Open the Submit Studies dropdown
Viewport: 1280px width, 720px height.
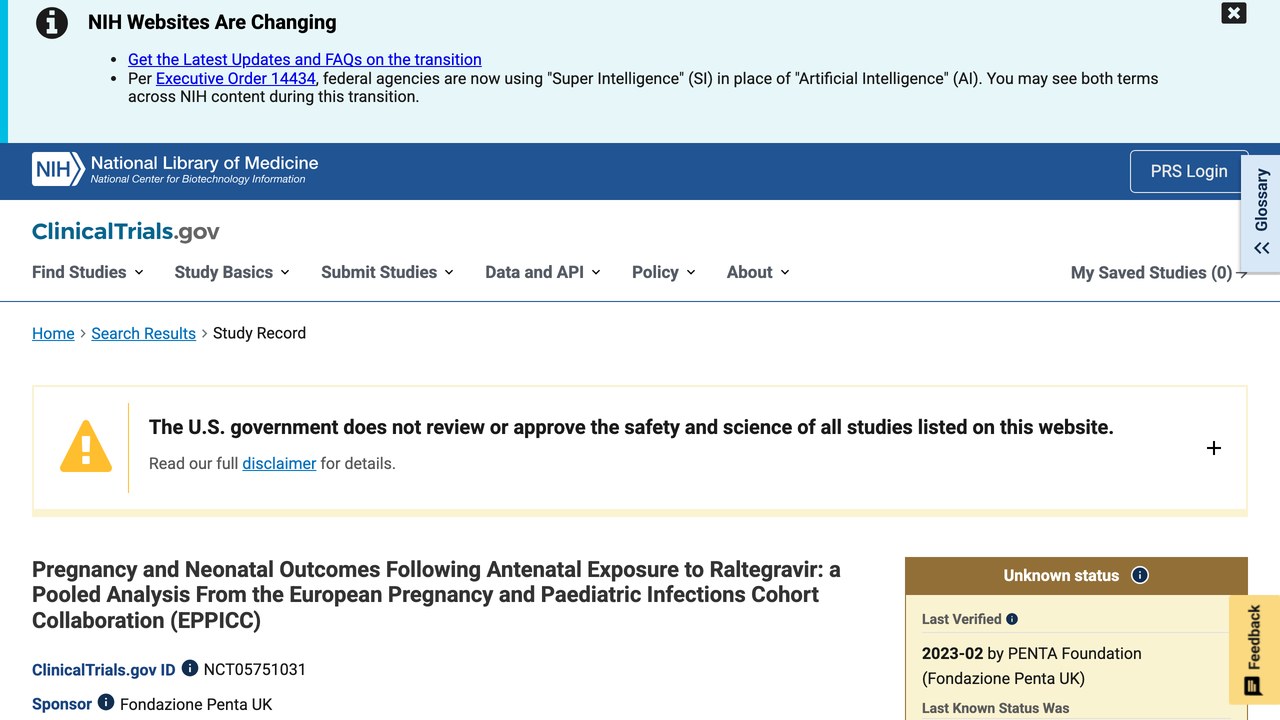coord(387,272)
